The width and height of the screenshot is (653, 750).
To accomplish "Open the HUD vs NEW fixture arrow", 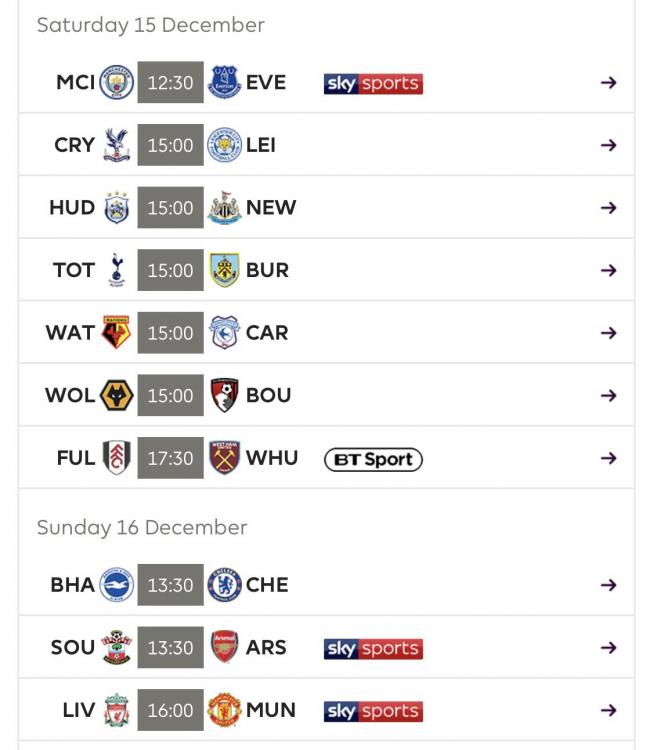I will tap(608, 208).
